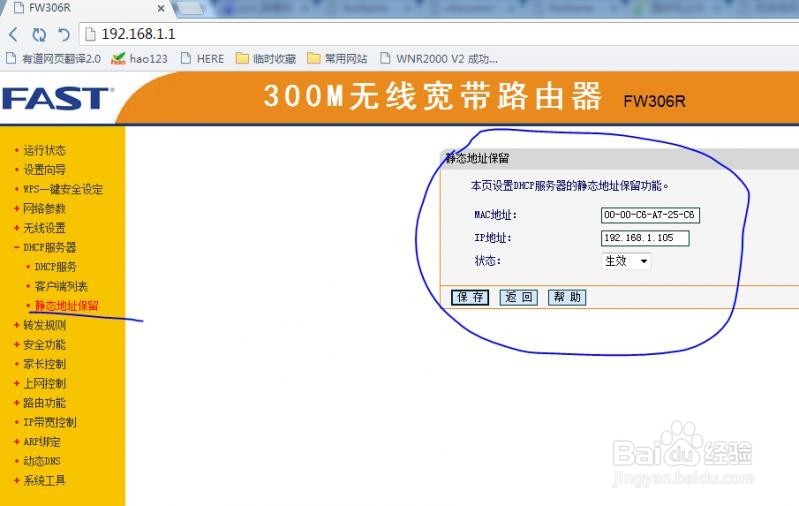The width and height of the screenshot is (799, 506).
Task: Expand the 网络参数 menu
Action: tap(44, 208)
